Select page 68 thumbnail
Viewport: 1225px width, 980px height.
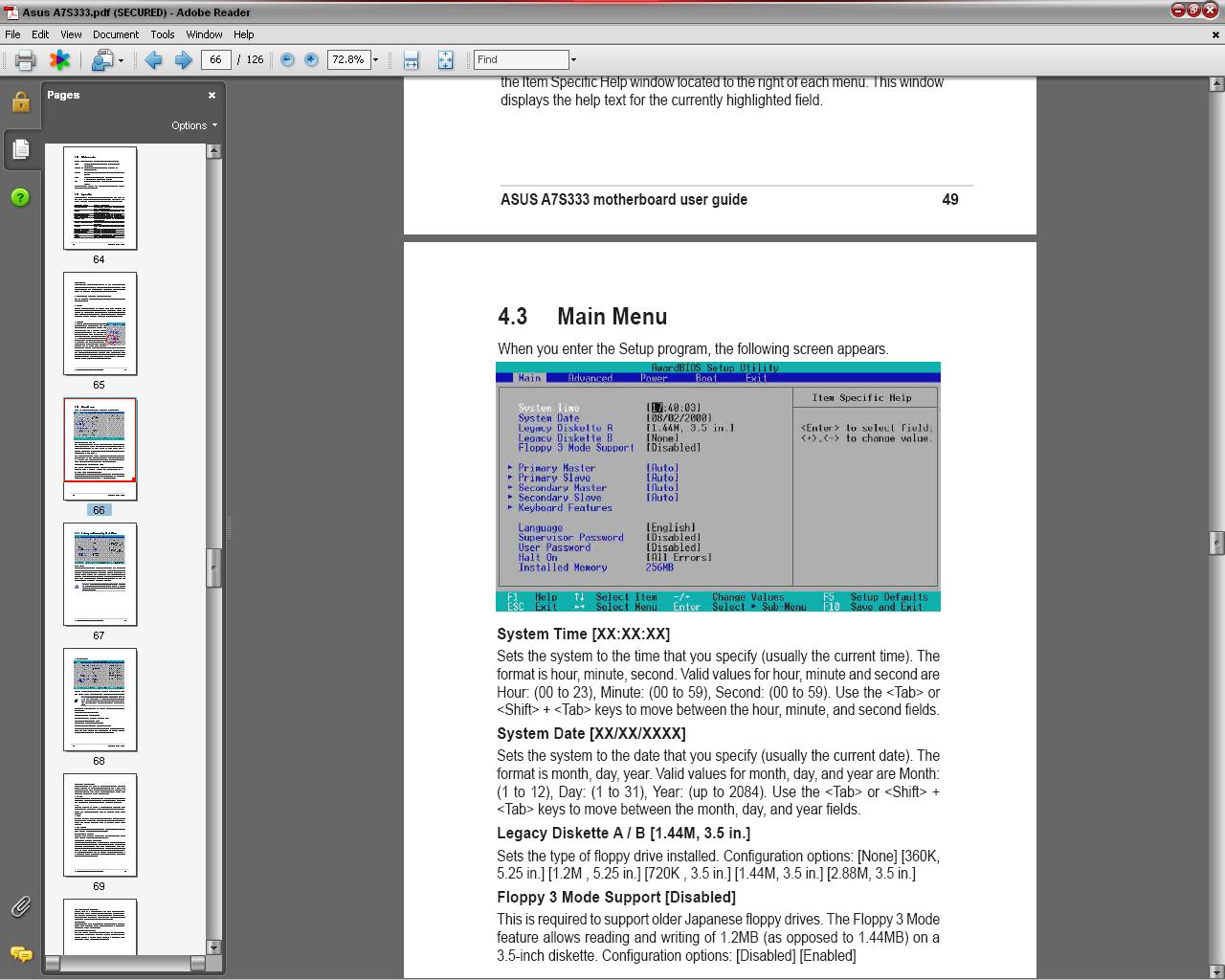[100, 700]
